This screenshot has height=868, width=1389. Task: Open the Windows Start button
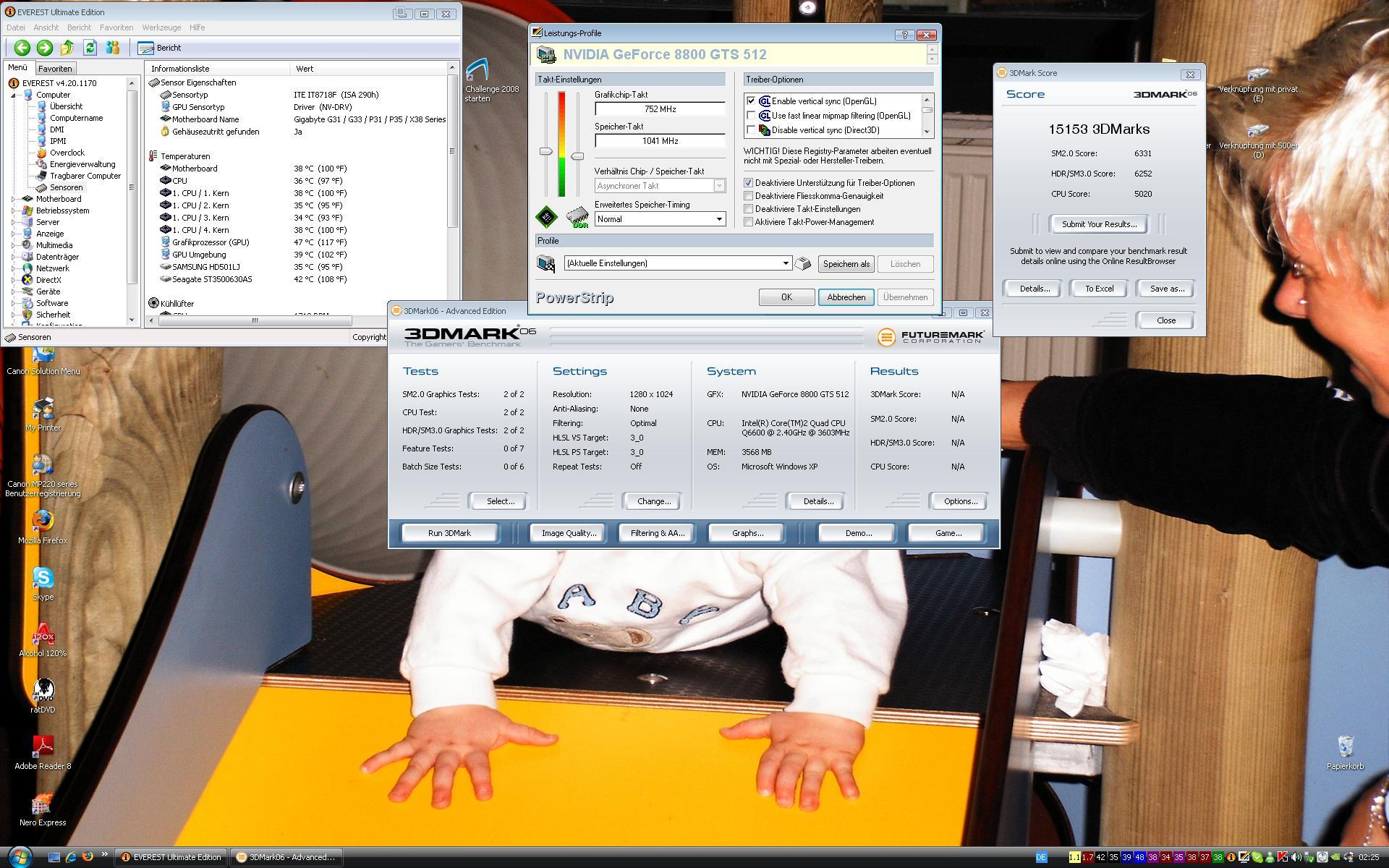[20, 857]
